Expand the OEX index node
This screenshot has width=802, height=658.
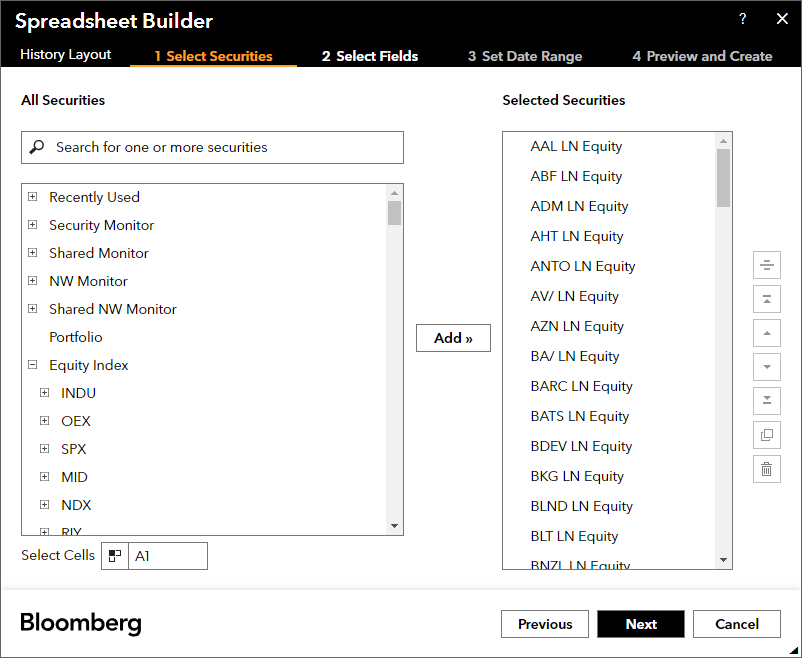tap(44, 421)
